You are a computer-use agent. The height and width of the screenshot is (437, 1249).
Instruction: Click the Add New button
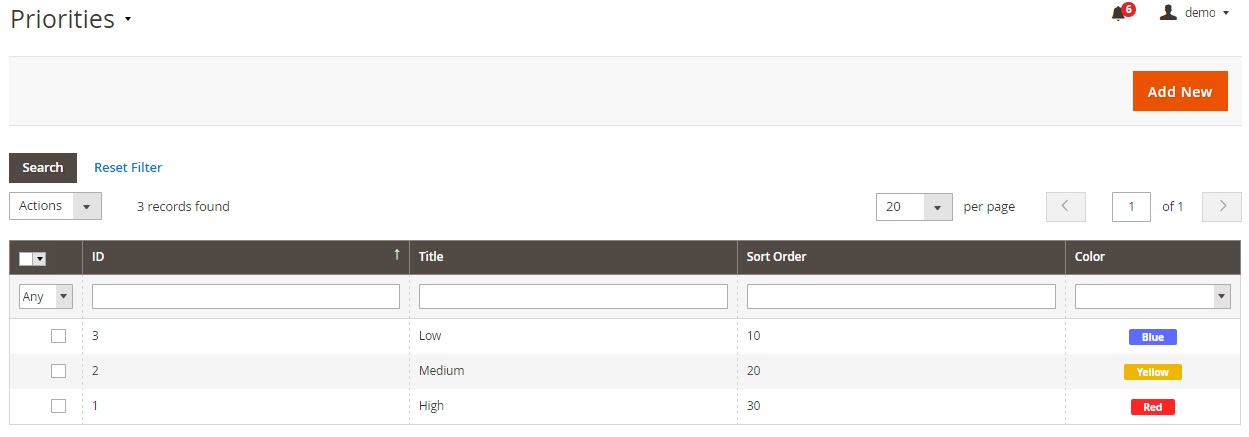pyautogui.click(x=1180, y=91)
